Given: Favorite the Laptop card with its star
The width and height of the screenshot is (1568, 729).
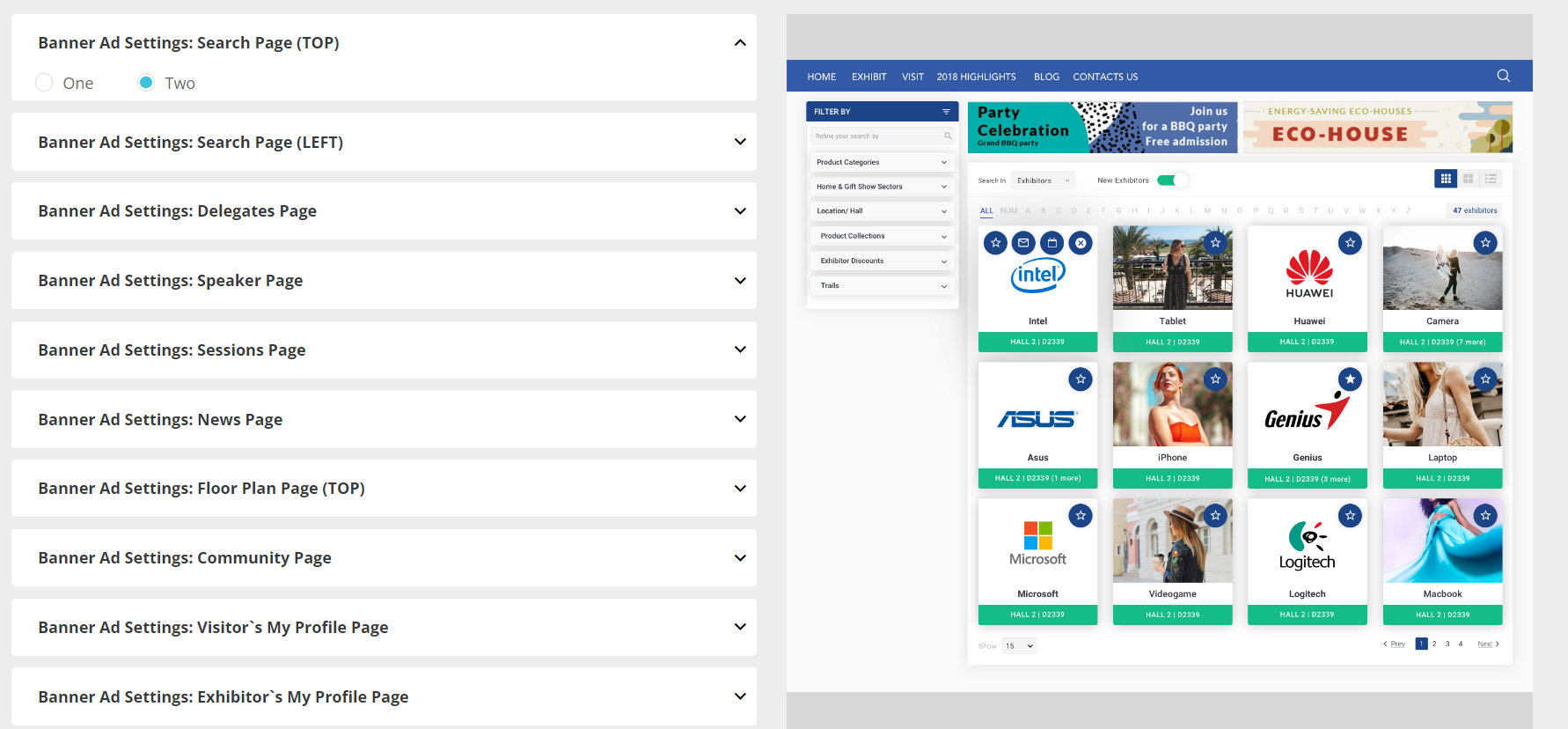Looking at the screenshot, I should click(1485, 379).
